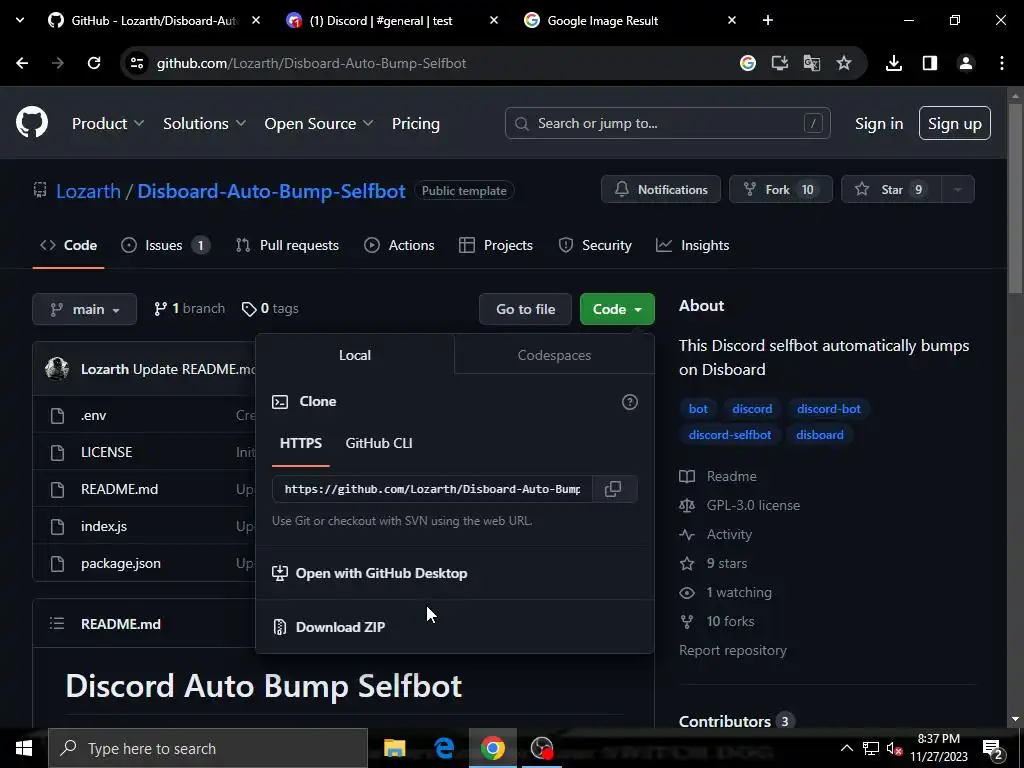Image resolution: width=1024 pixels, height=768 pixels.
Task: Open the clone help question icon
Action: coord(630,402)
